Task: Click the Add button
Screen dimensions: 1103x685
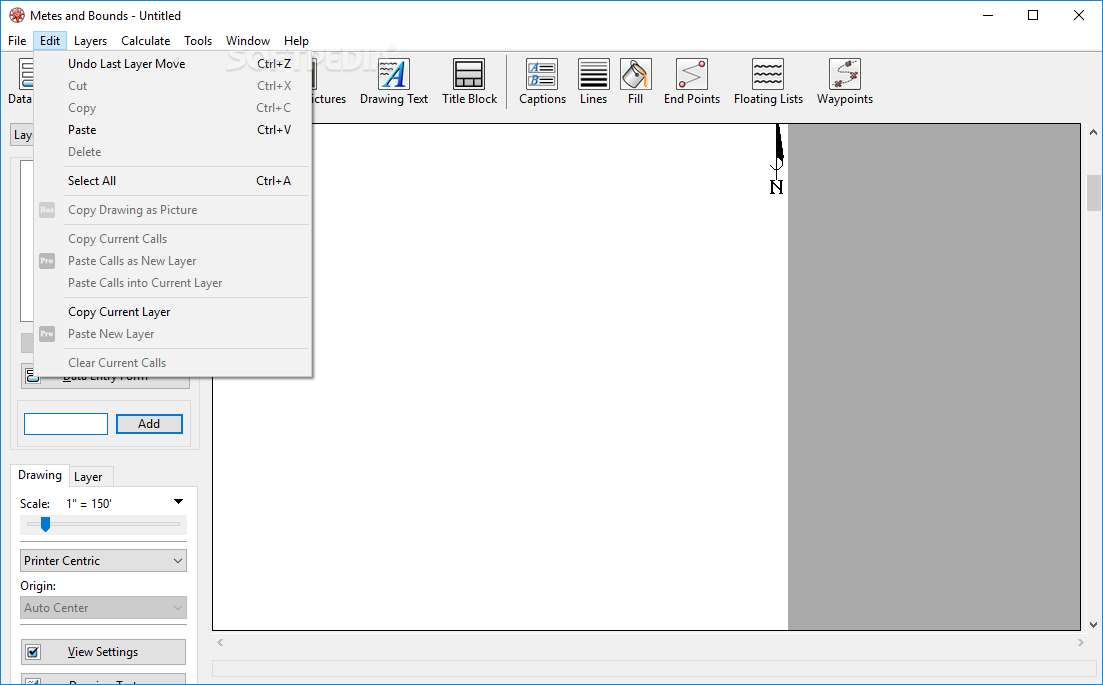Action: [x=149, y=424]
